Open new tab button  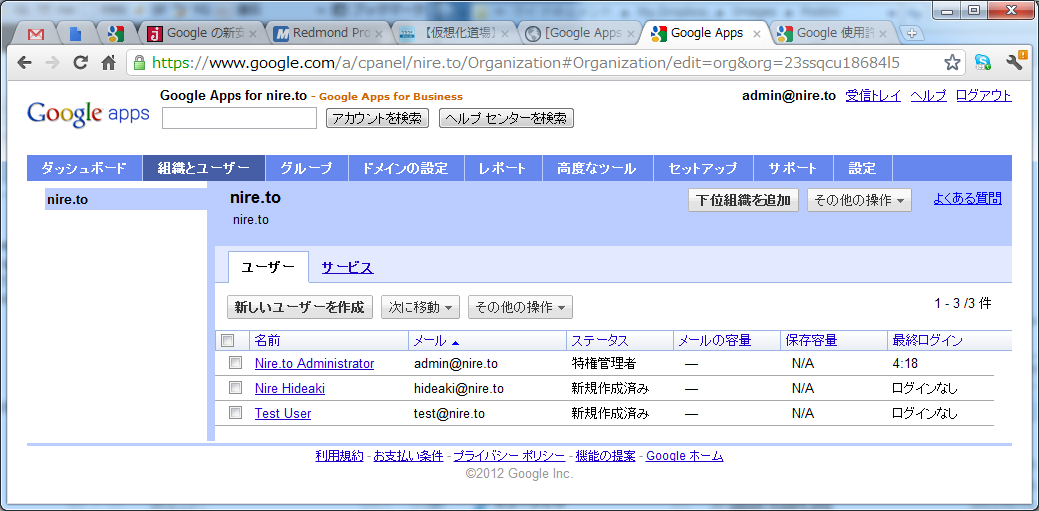pyautogui.click(x=912, y=34)
